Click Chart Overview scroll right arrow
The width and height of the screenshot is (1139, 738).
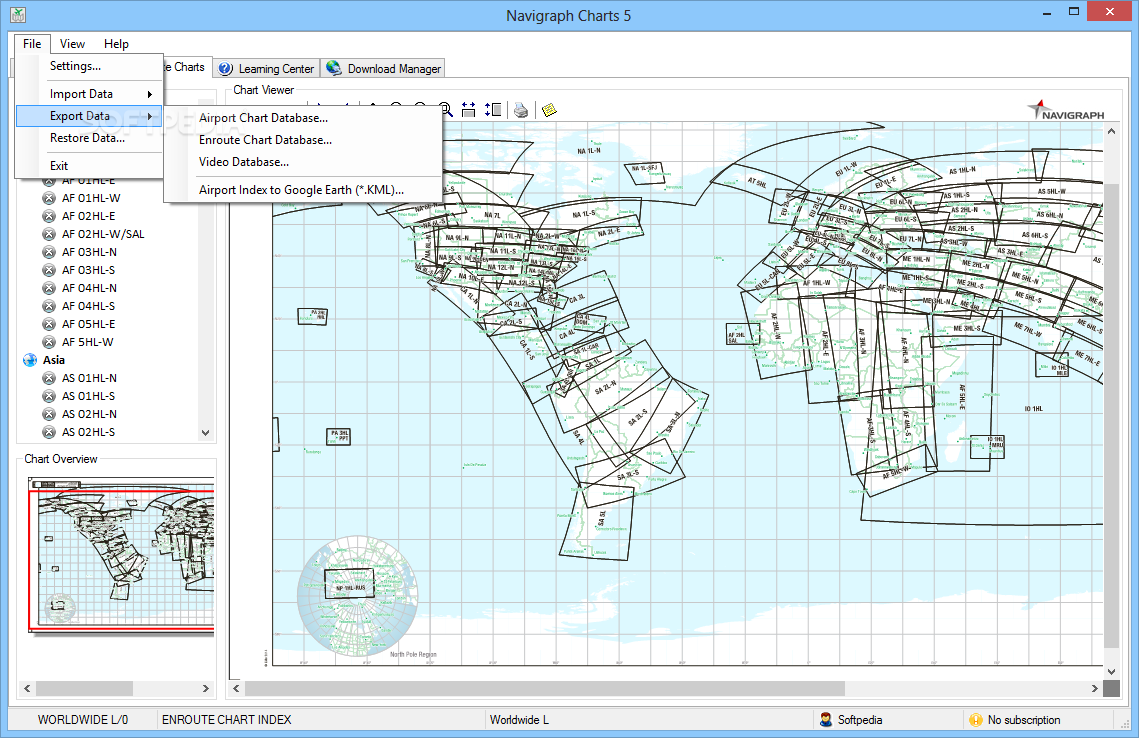coord(206,688)
